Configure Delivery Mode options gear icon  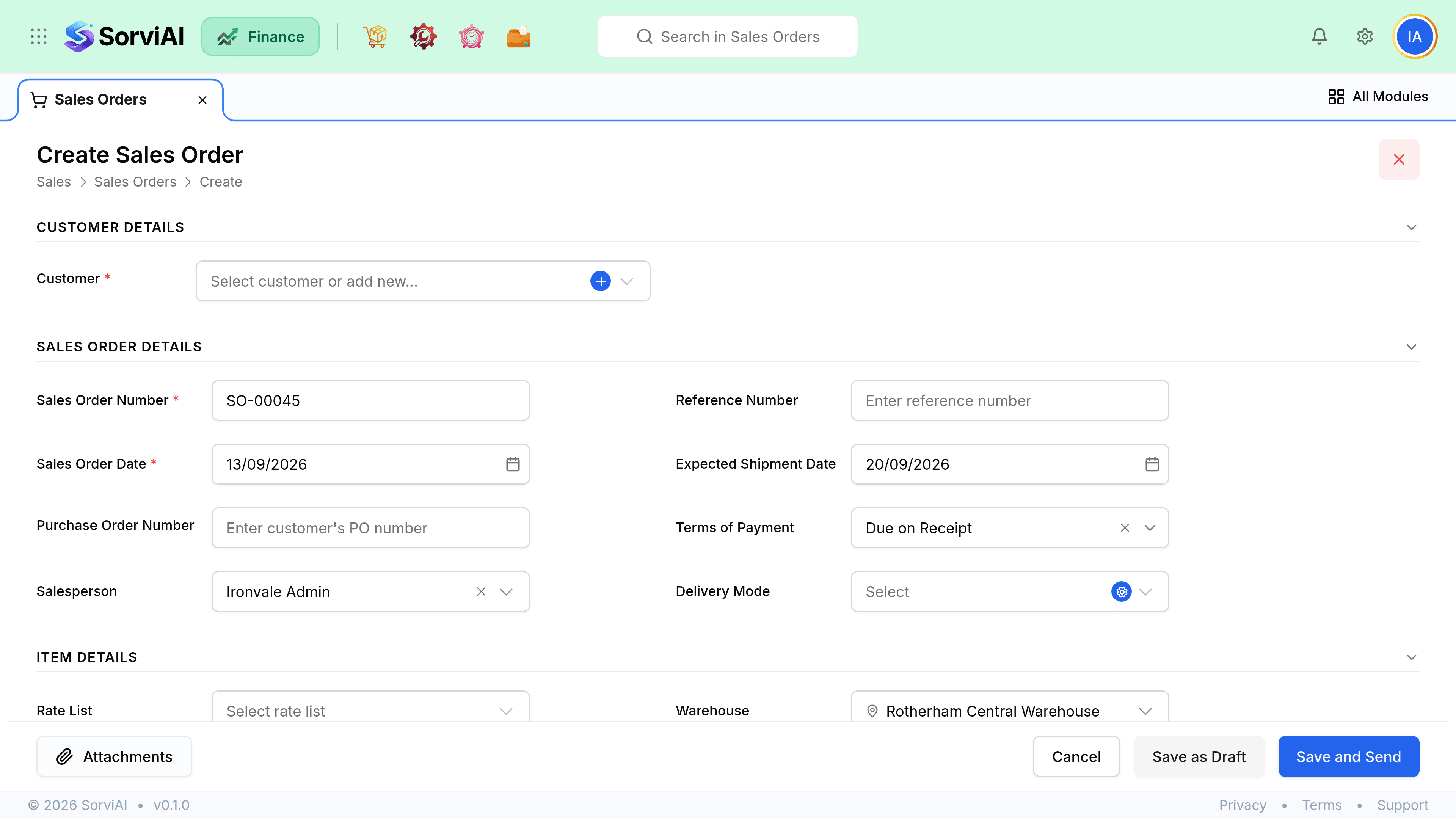point(1122,592)
